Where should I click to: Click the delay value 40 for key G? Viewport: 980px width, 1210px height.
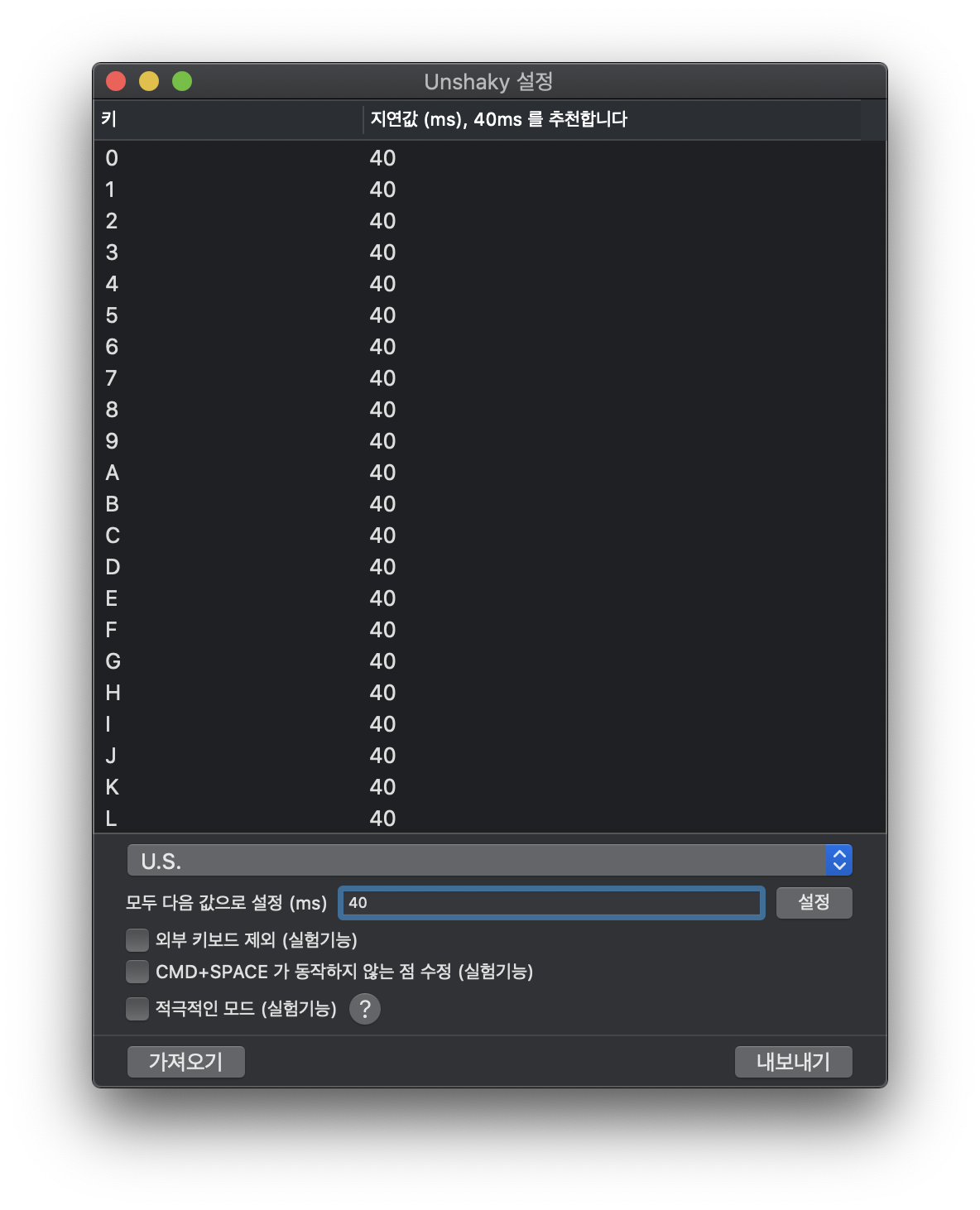coord(382,661)
